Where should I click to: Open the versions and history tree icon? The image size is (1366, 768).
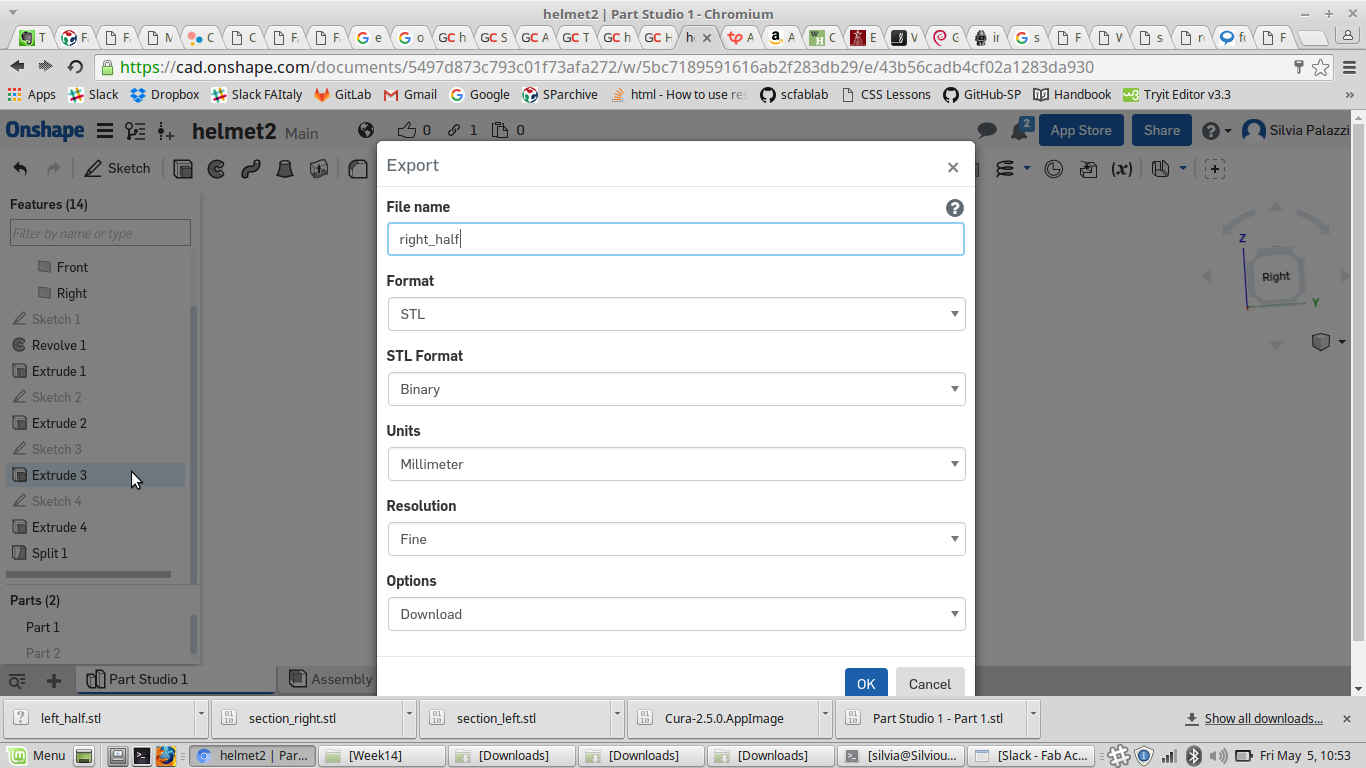point(135,131)
